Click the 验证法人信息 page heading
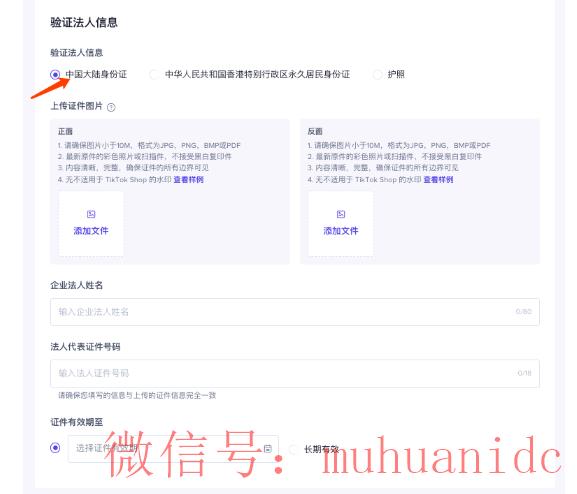 (84, 22)
